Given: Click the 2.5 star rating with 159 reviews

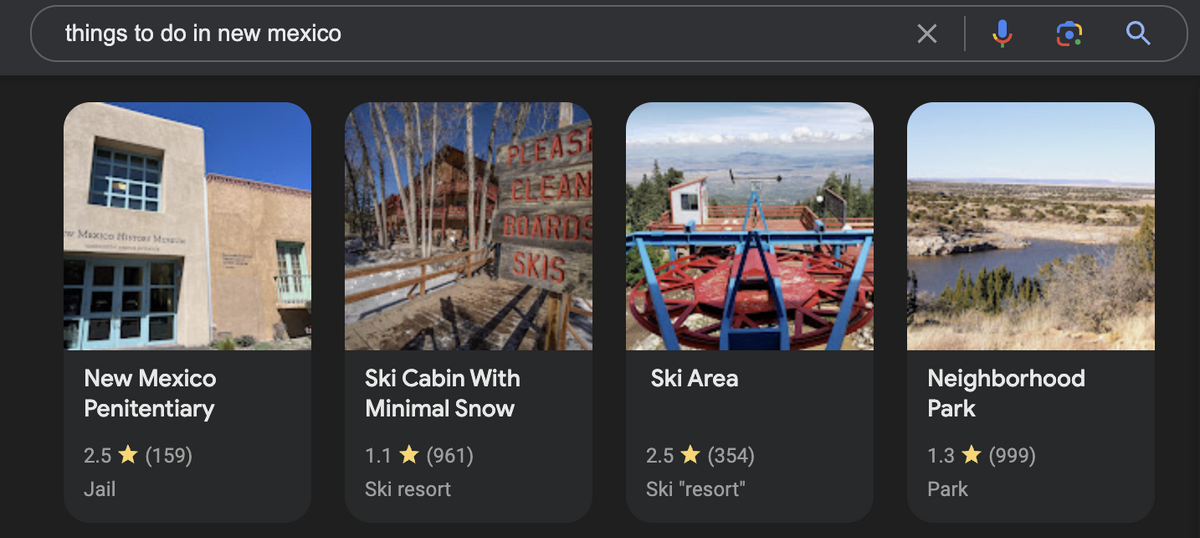Looking at the screenshot, I should coord(138,456).
